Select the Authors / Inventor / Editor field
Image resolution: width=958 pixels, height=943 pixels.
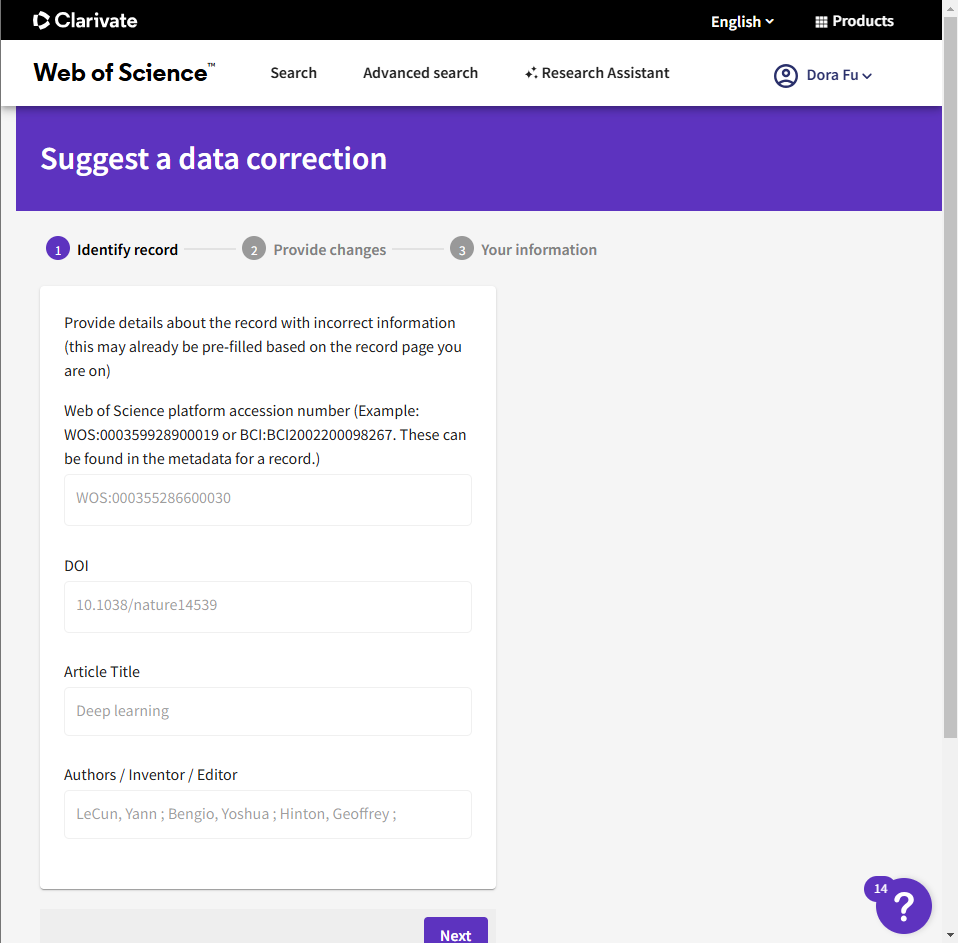pyautogui.click(x=268, y=815)
